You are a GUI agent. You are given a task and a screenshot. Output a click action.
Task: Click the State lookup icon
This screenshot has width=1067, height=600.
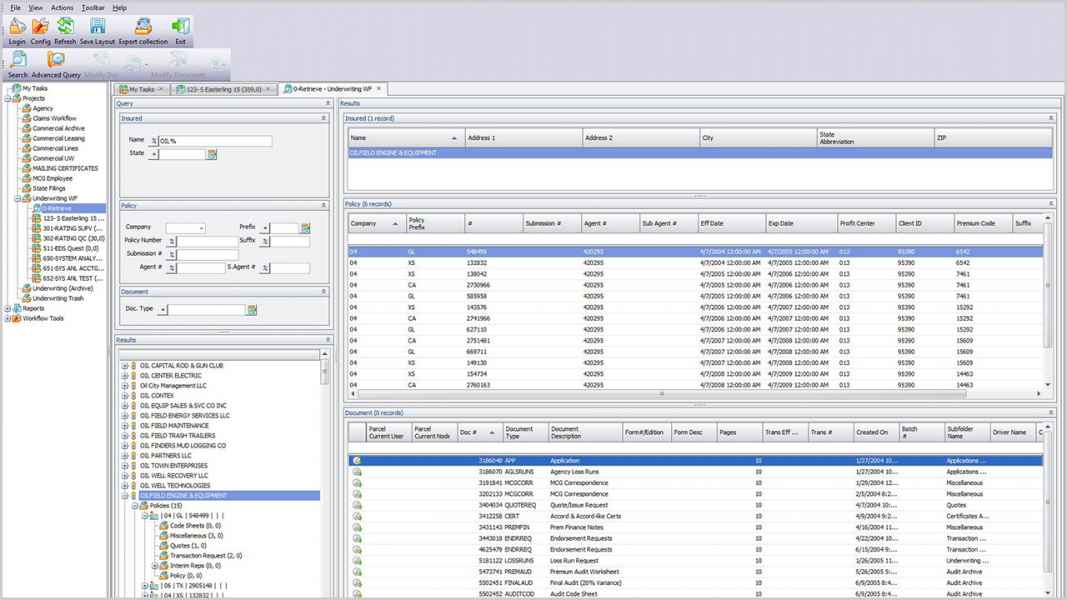pyautogui.click(x=212, y=154)
